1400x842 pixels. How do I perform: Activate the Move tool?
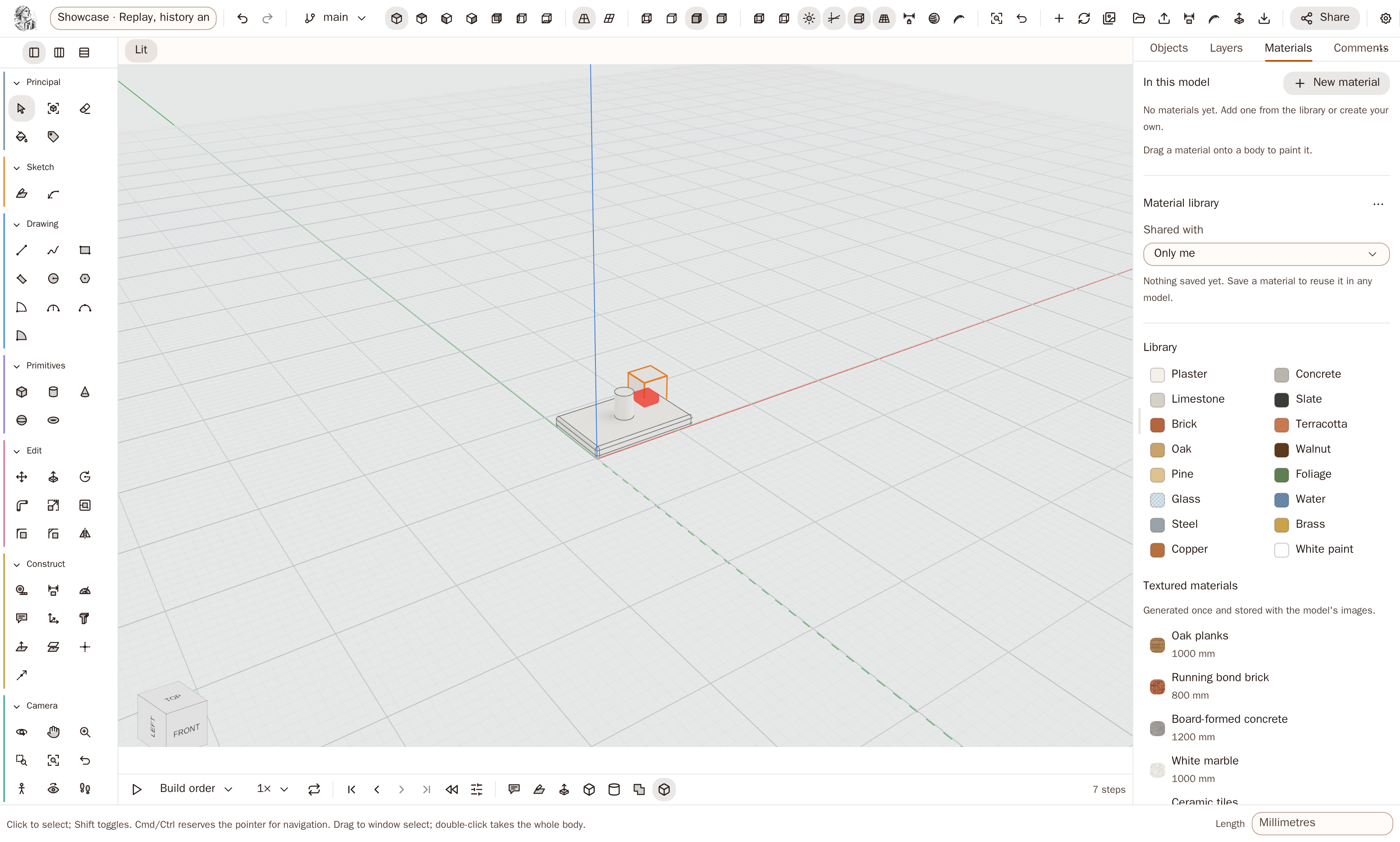pyautogui.click(x=22, y=477)
